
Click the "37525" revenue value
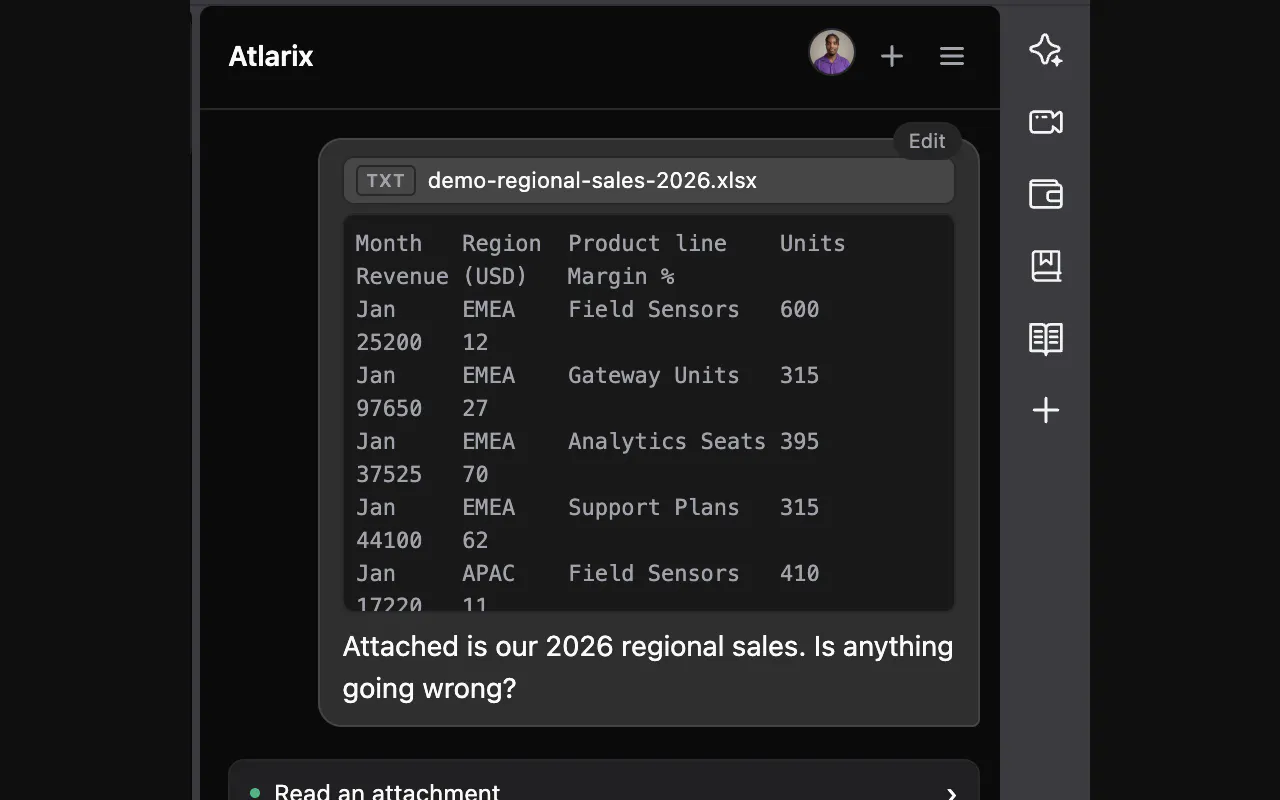pyautogui.click(x=389, y=474)
